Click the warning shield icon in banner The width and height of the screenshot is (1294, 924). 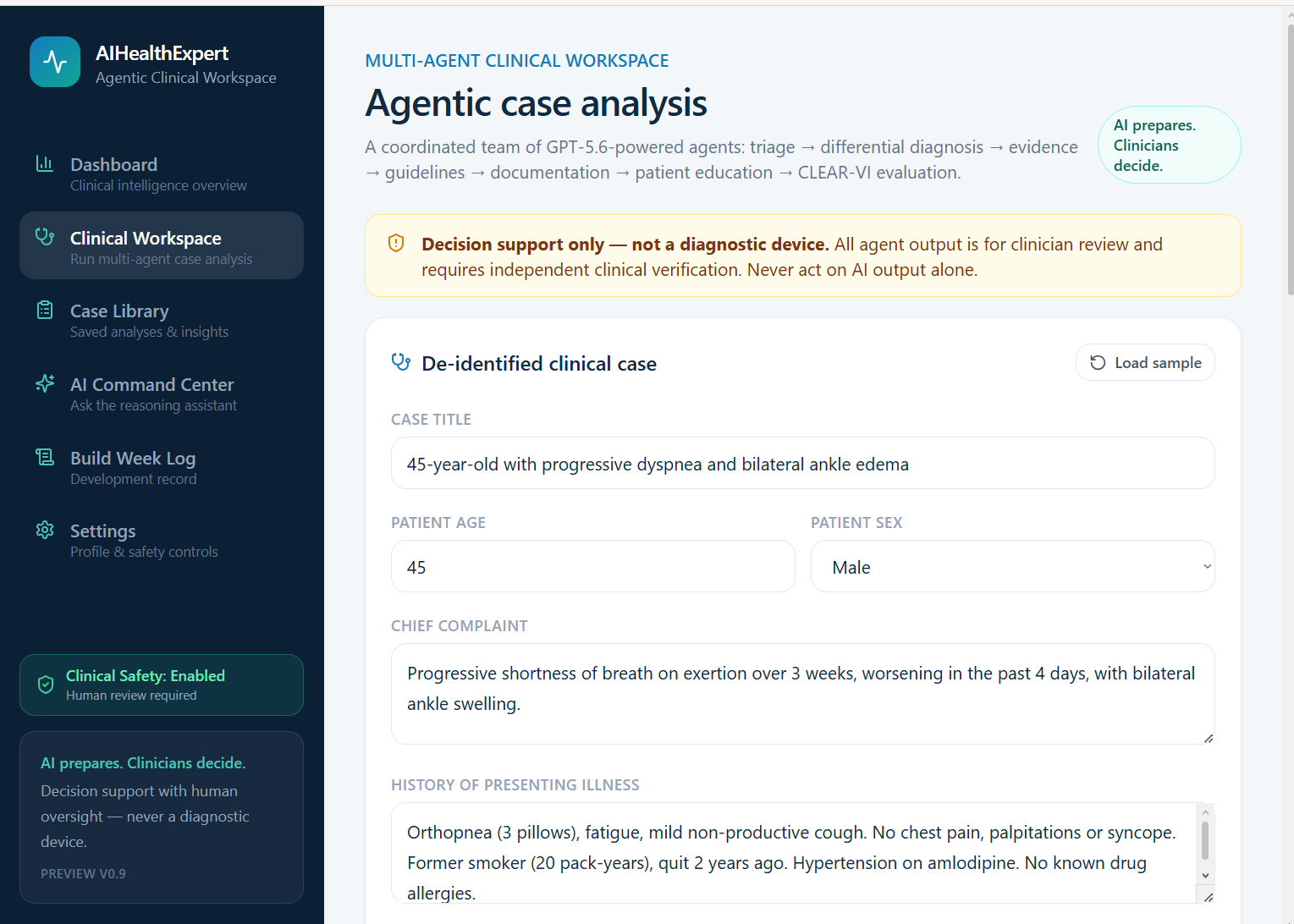tap(396, 244)
